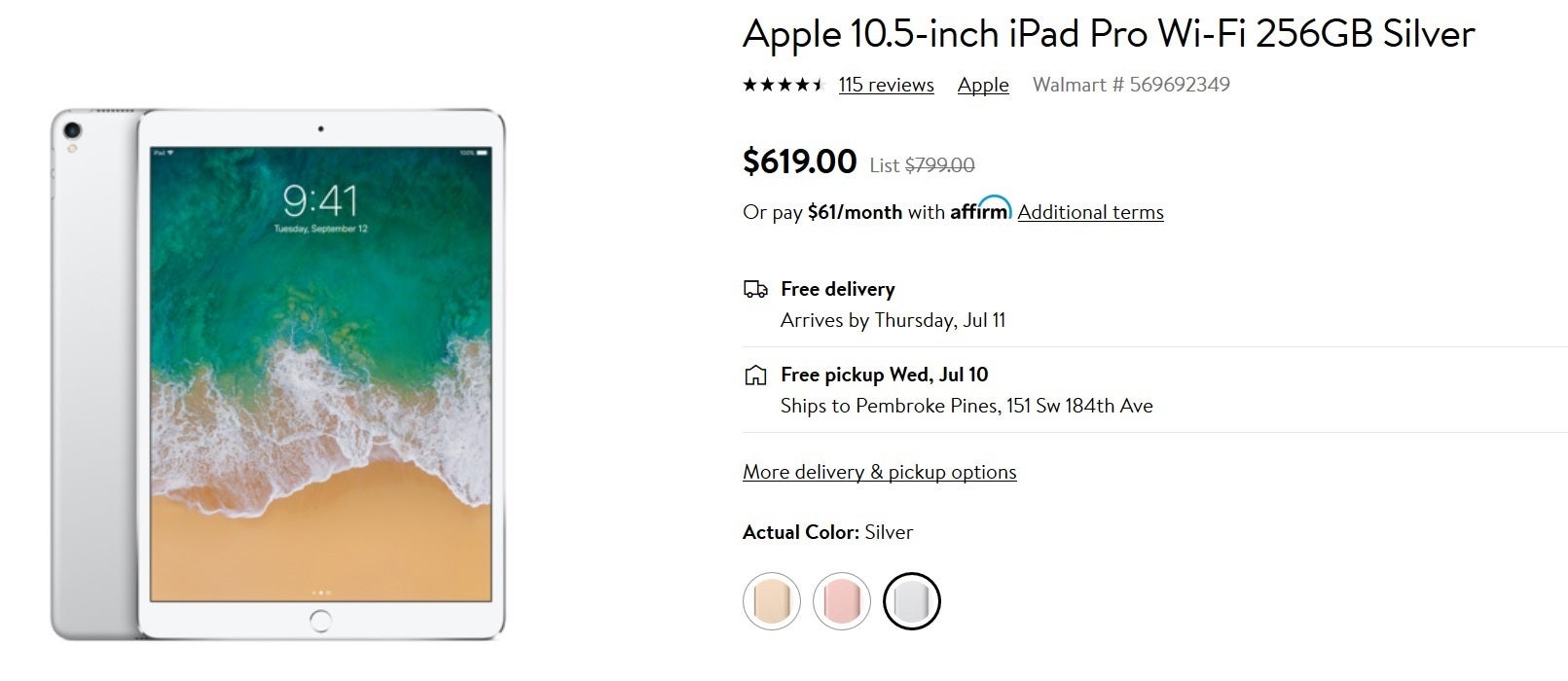Click the product title heading
Image resolution: width=1568 pixels, height=681 pixels.
1108,34
